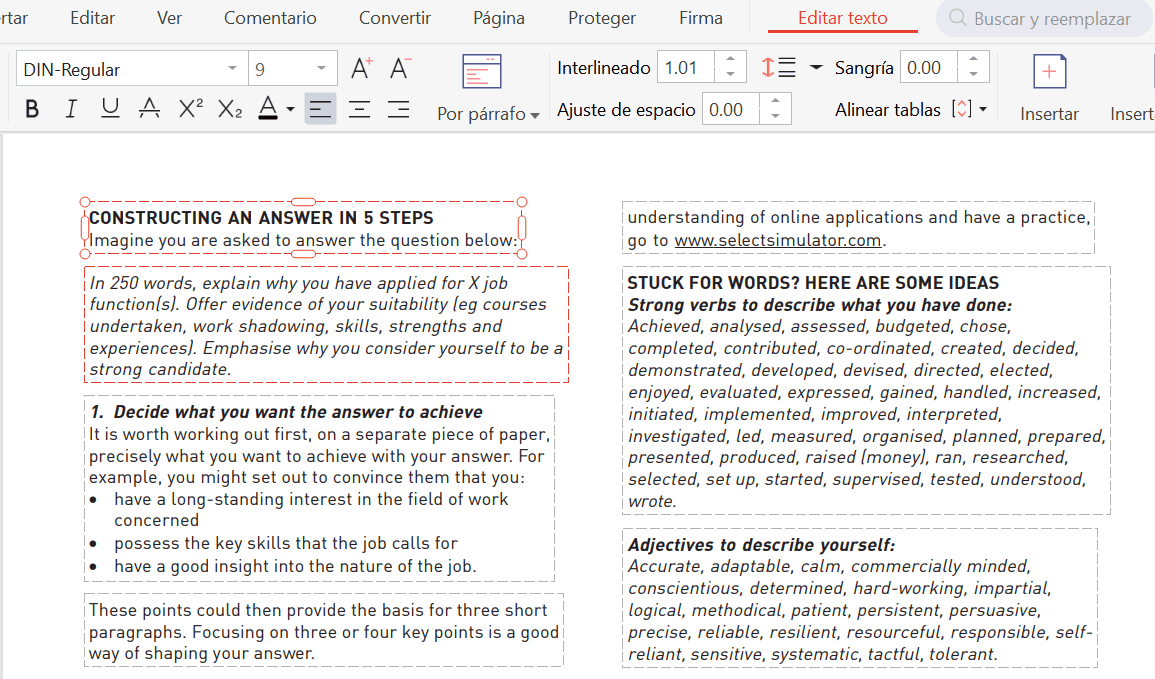Toggle underline formatting

(x=110, y=109)
